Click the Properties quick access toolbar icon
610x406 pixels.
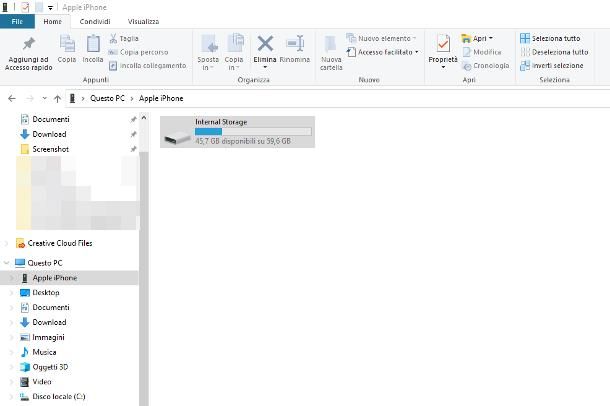tap(25, 7)
